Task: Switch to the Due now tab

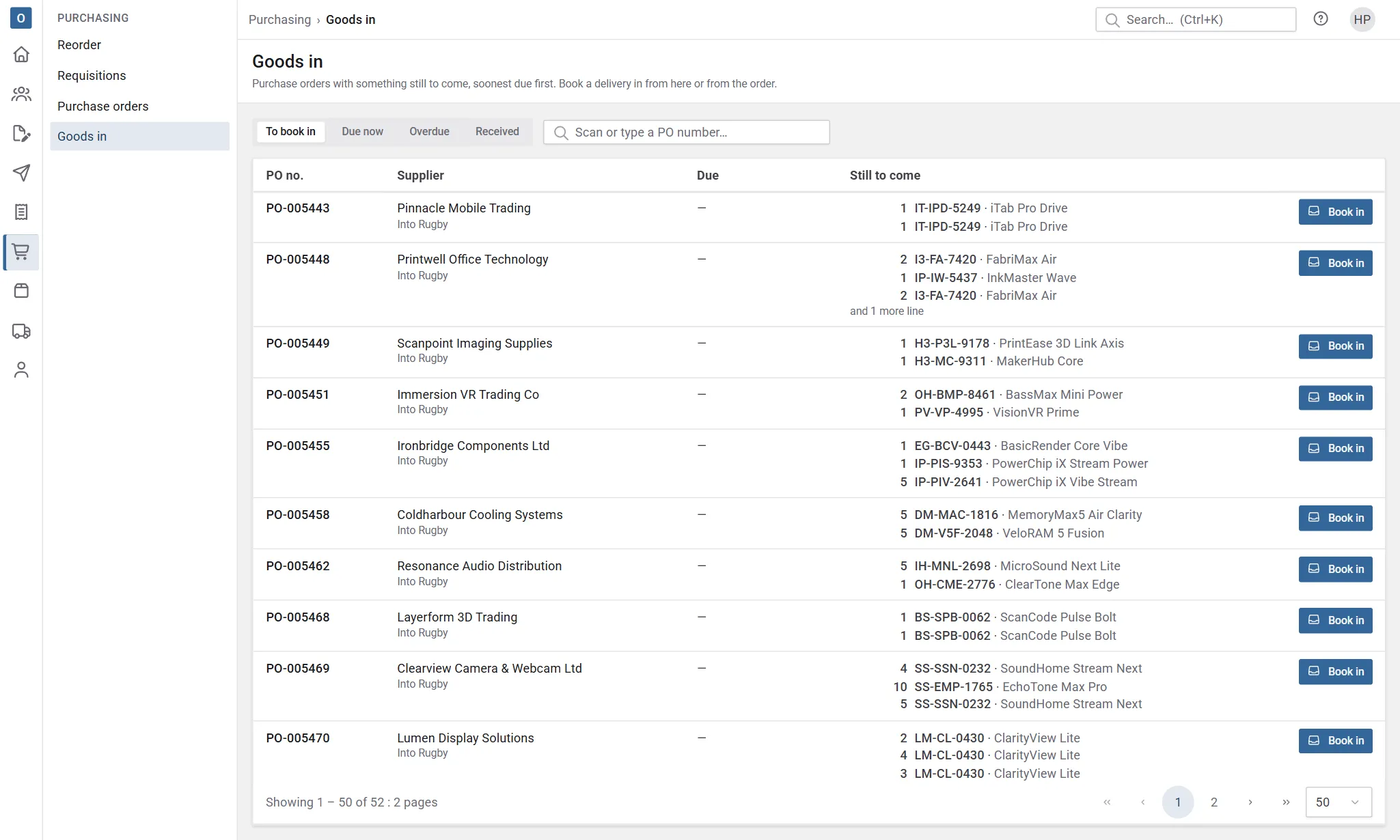Action: pos(362,132)
